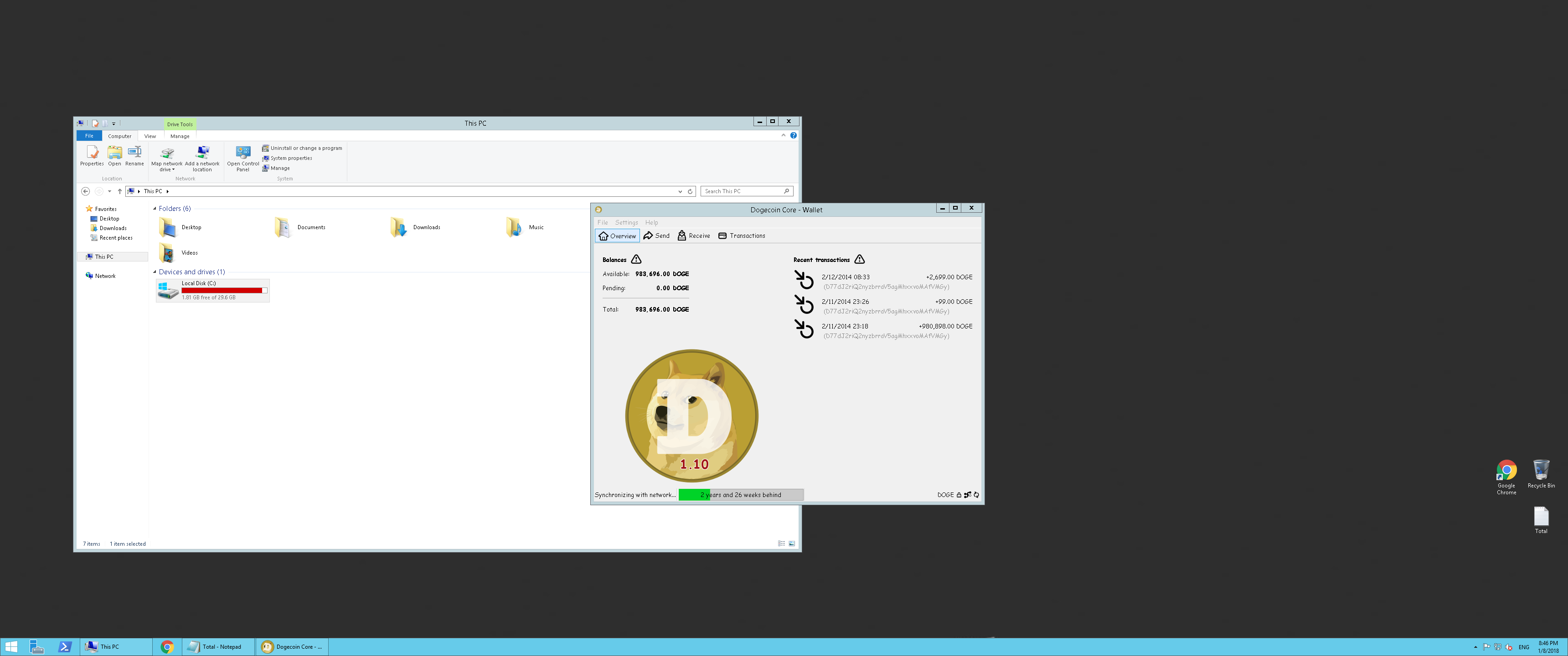Screen dimensions: 1568x656
Task: Click the Up one level arrow
Action: [119, 192]
